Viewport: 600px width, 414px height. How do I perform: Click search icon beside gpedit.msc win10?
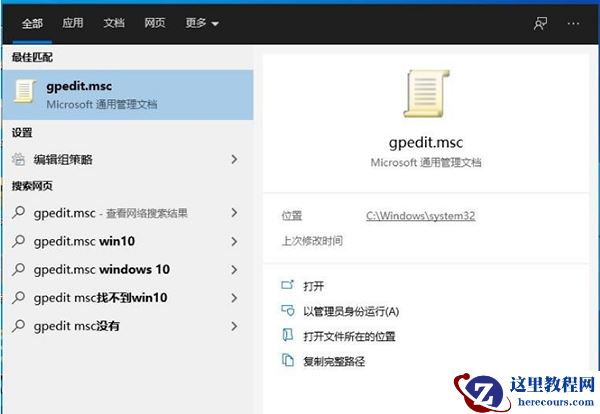pos(18,241)
